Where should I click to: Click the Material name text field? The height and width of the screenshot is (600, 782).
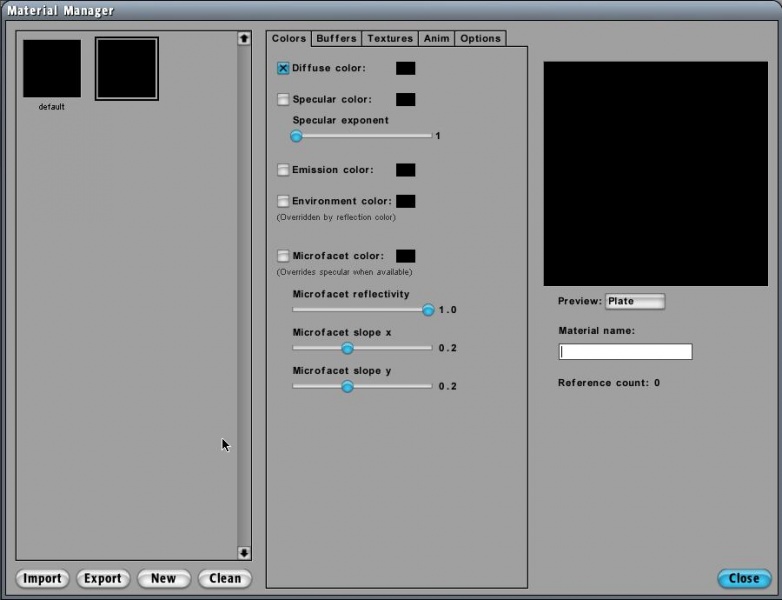[x=625, y=351]
